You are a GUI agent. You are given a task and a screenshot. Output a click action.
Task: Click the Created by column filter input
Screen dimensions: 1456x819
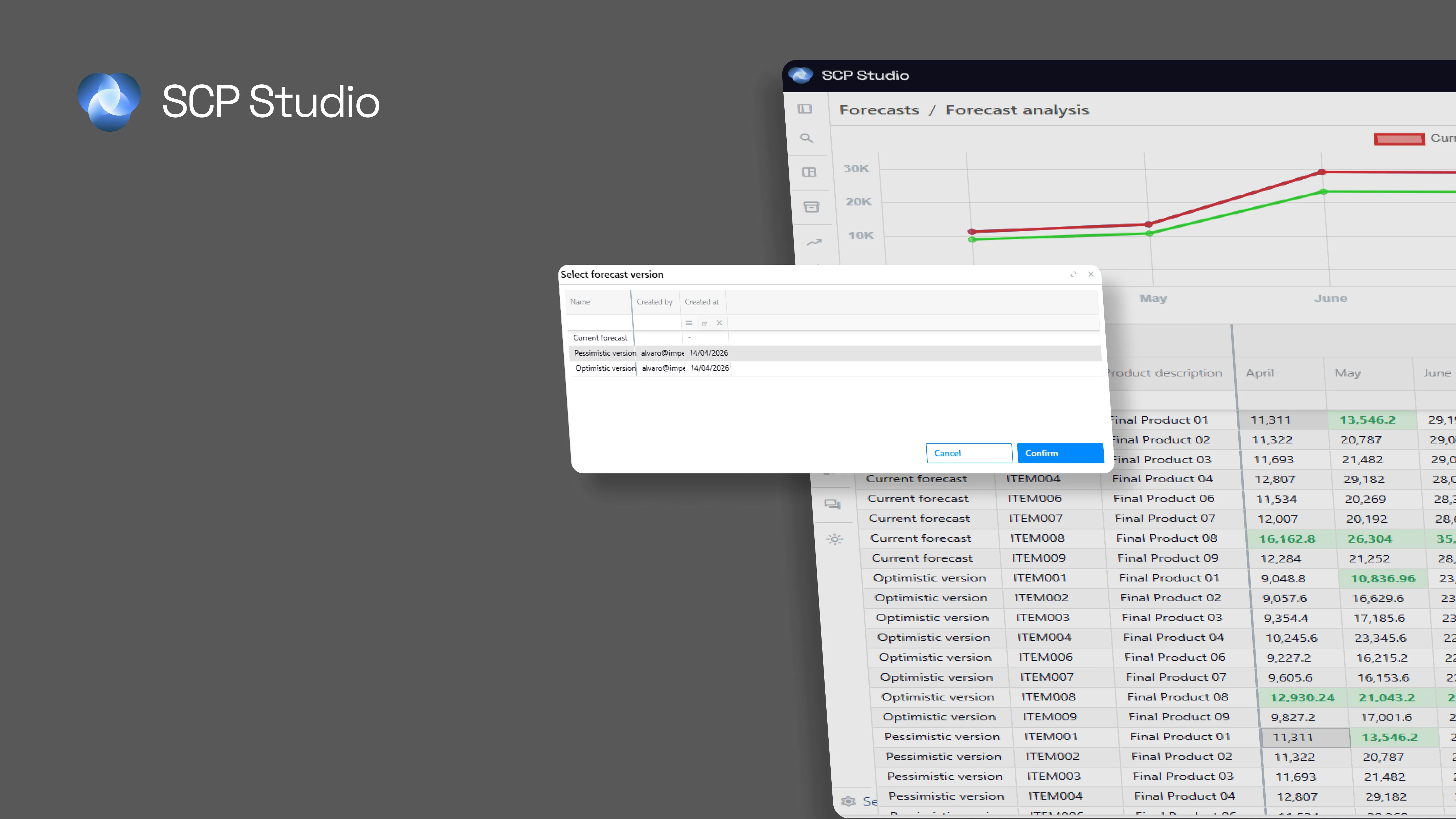(x=657, y=323)
